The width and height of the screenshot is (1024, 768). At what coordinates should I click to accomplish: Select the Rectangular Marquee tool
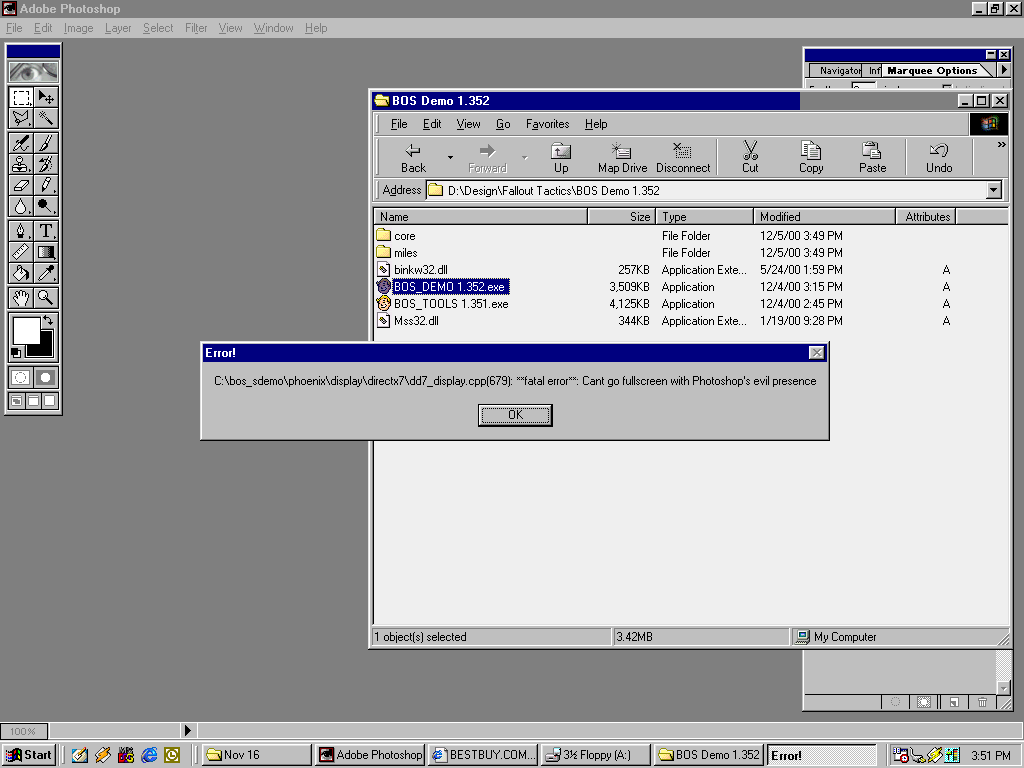(22, 97)
